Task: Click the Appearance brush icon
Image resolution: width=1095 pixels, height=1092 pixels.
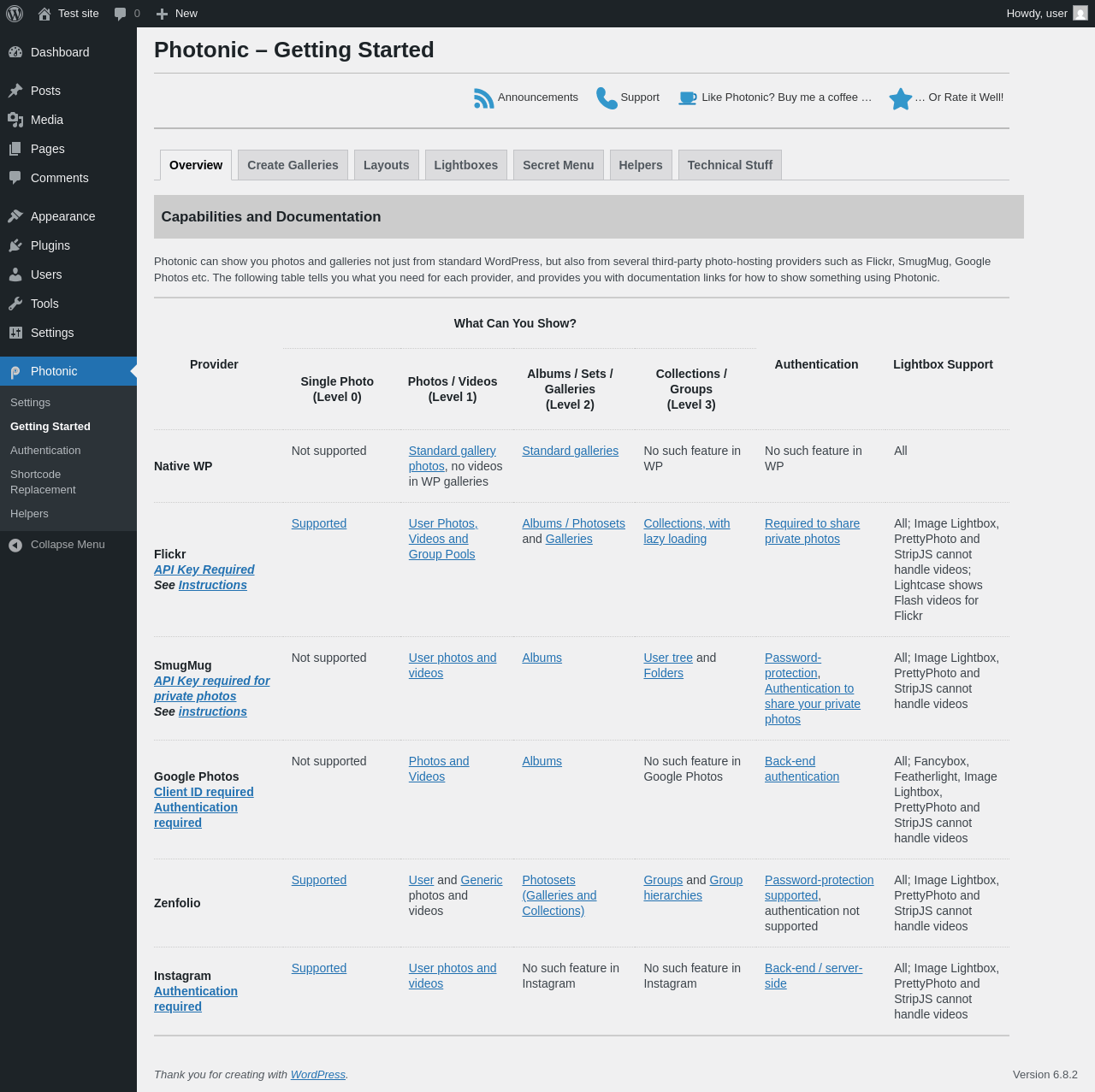Action: pyautogui.click(x=15, y=216)
